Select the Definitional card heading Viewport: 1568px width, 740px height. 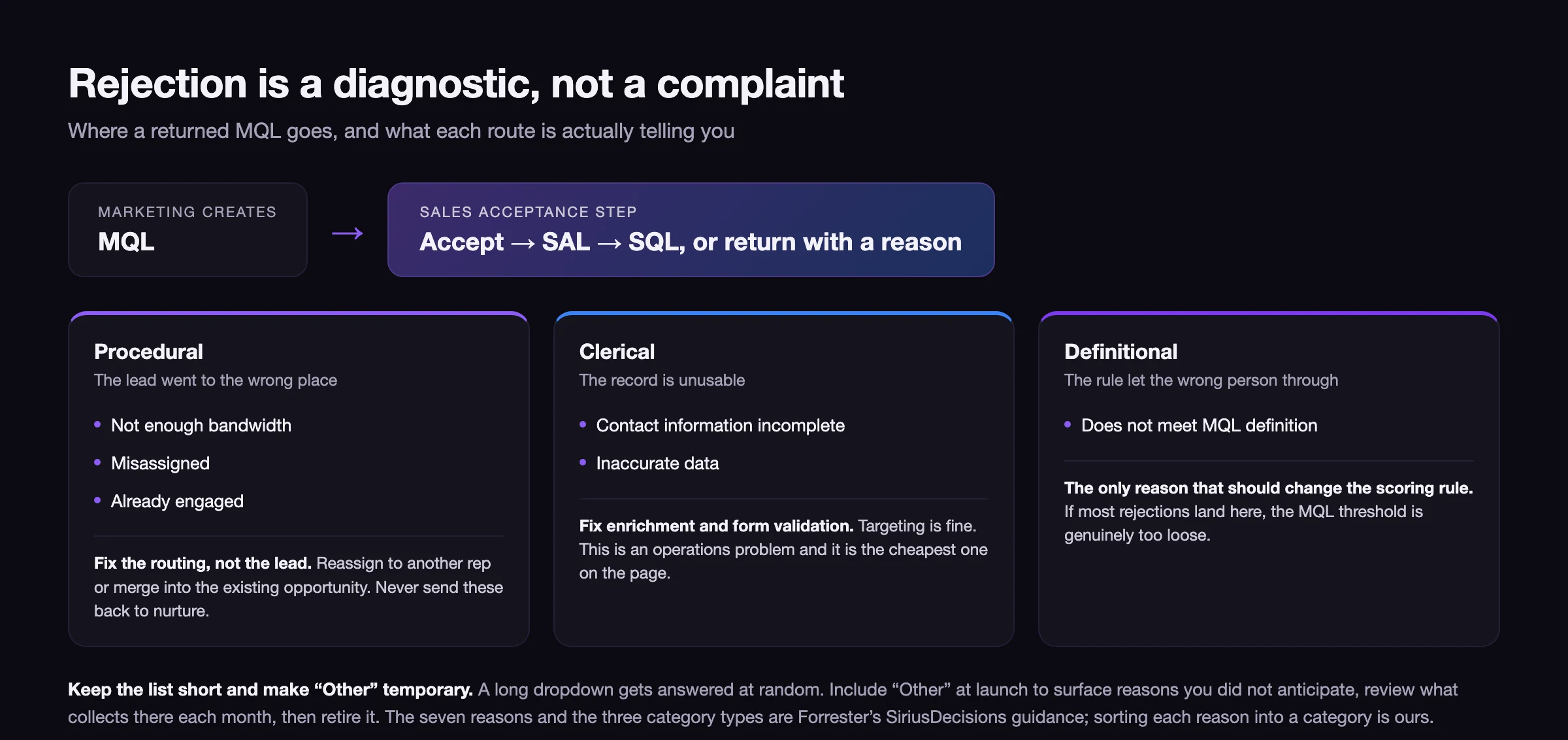pos(1120,352)
